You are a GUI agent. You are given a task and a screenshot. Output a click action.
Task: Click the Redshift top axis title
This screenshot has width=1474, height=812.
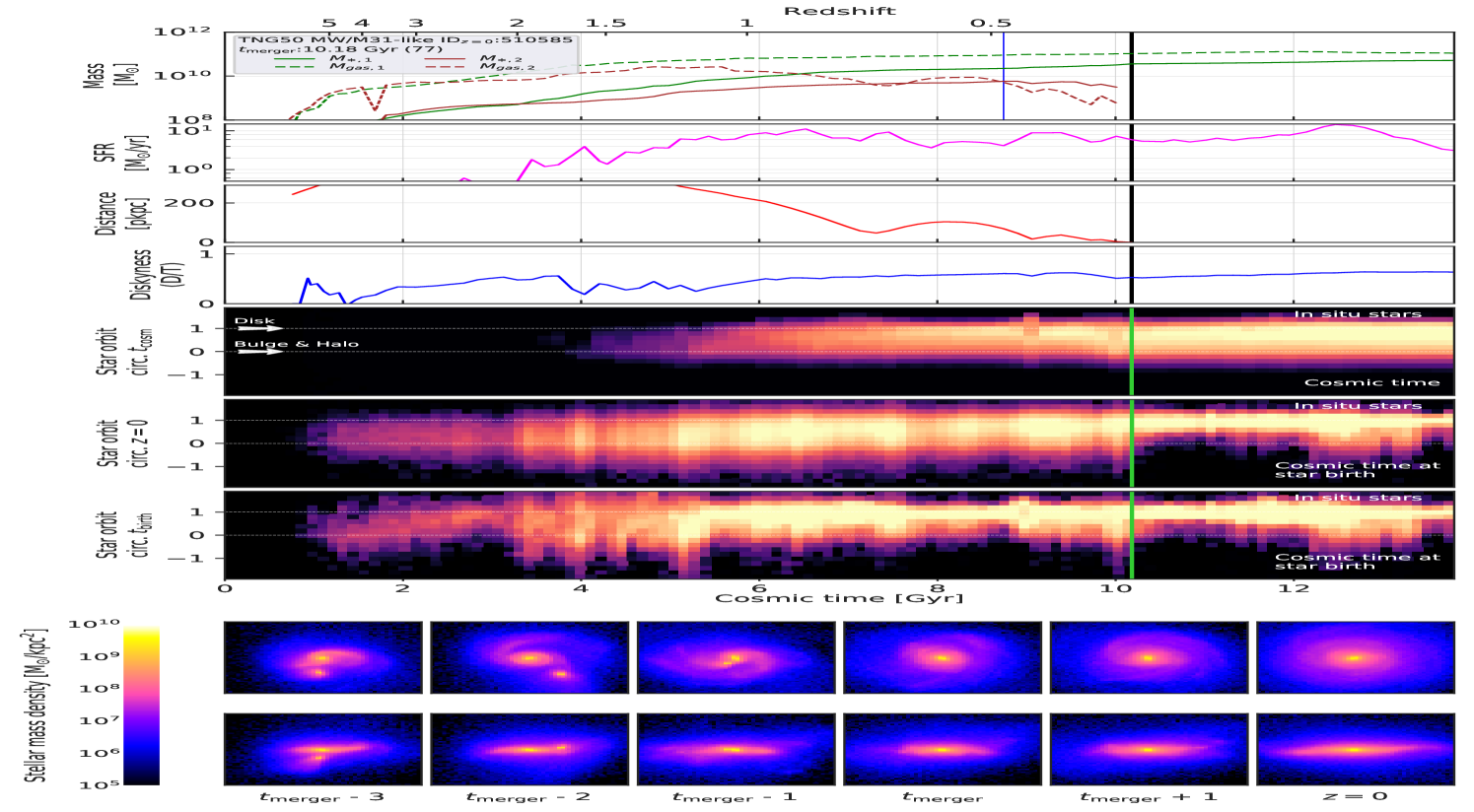840,11
